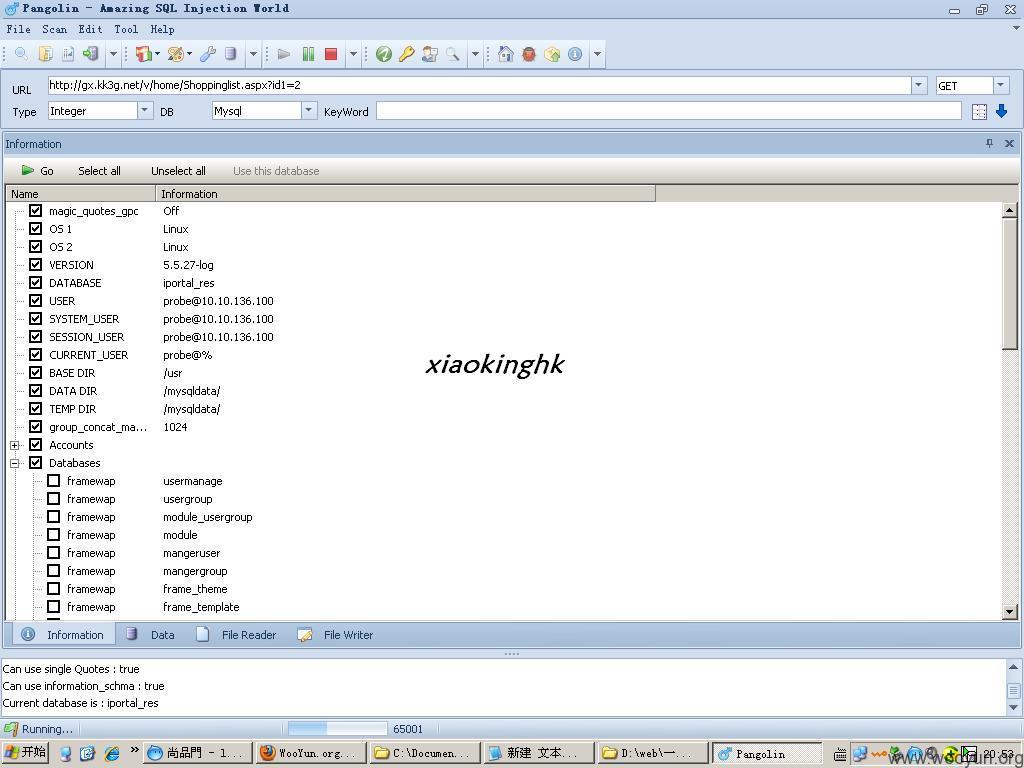1024x768 pixels.
Task: Click the paint palette theme icon
Action: (176, 54)
